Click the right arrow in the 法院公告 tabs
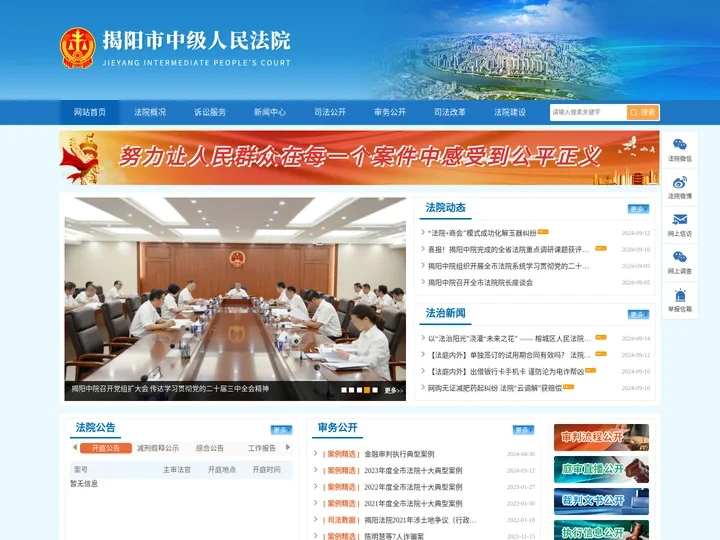 (x=288, y=447)
